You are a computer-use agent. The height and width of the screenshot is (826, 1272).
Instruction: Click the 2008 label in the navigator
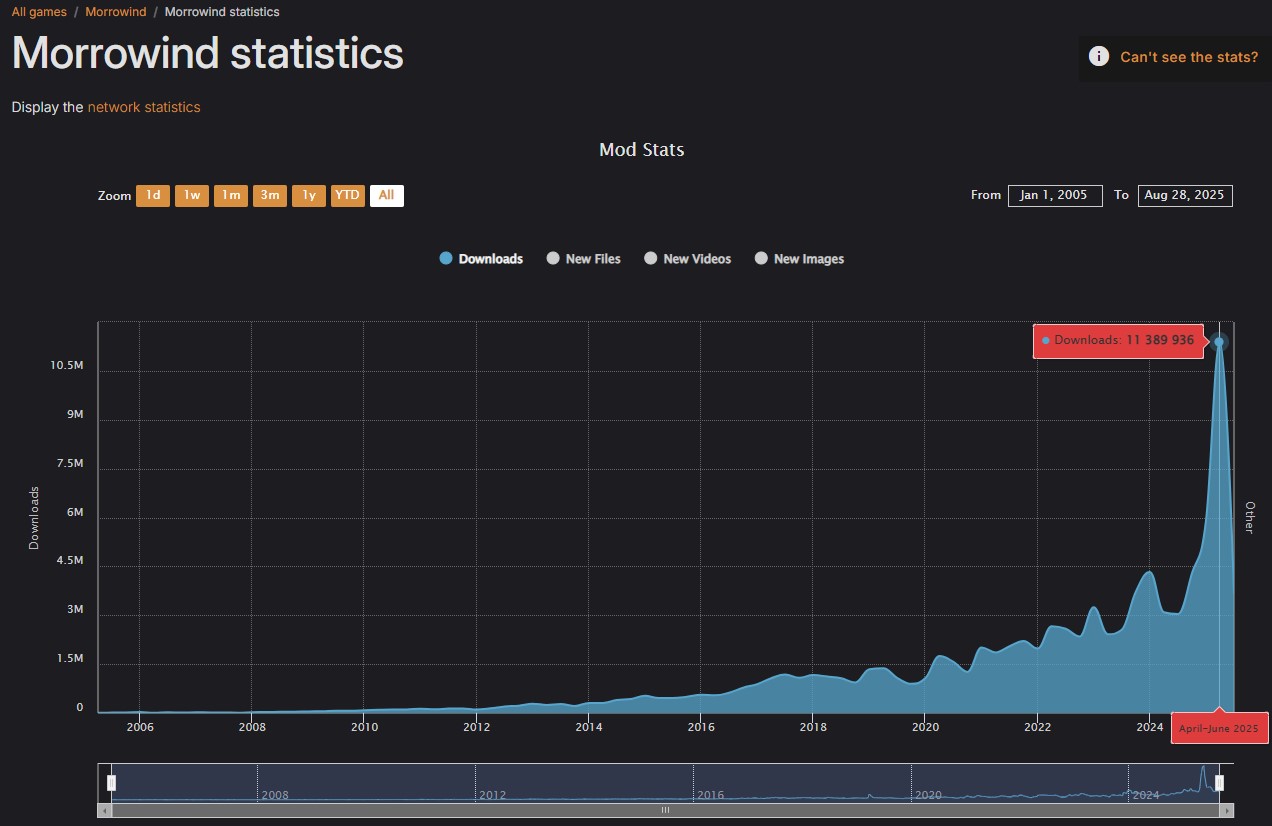[x=275, y=795]
